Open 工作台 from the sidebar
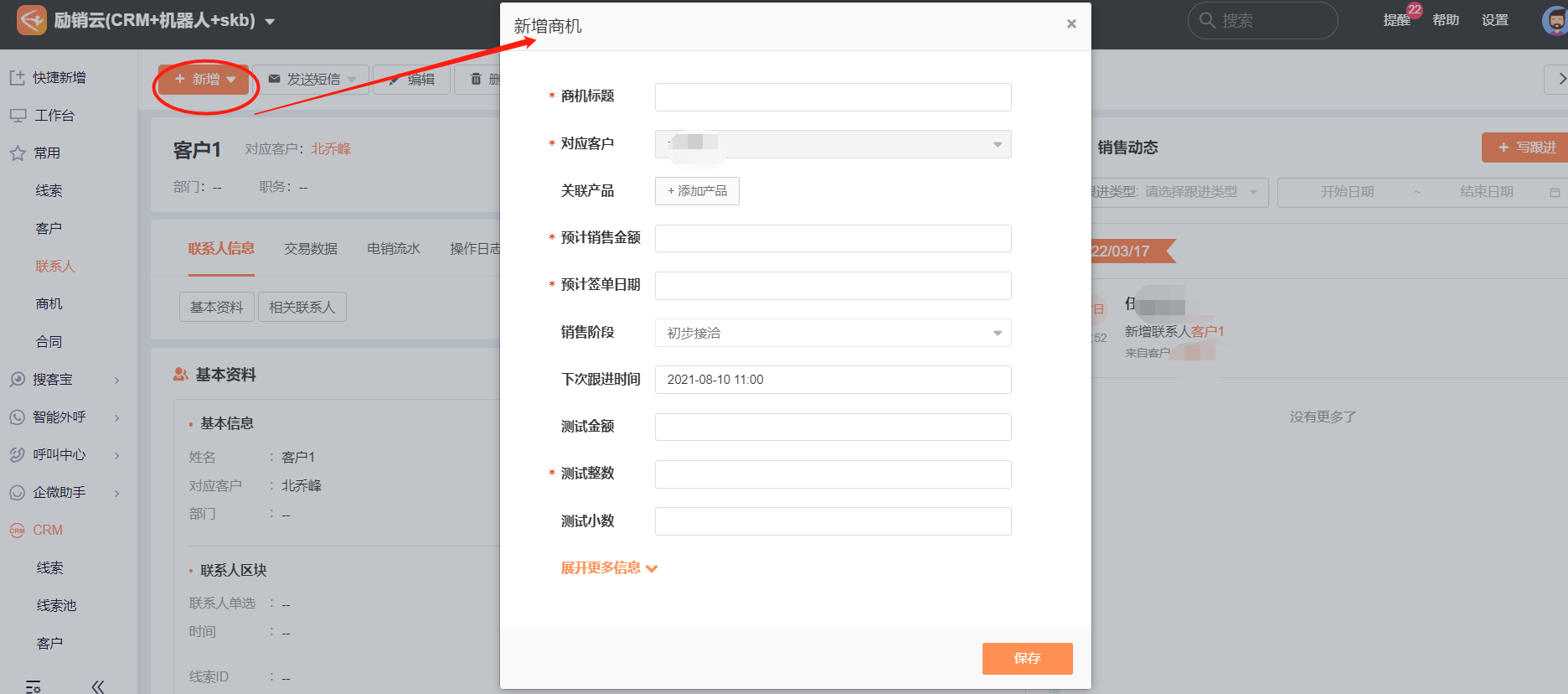Screen dimensions: 1568x694 (54, 116)
